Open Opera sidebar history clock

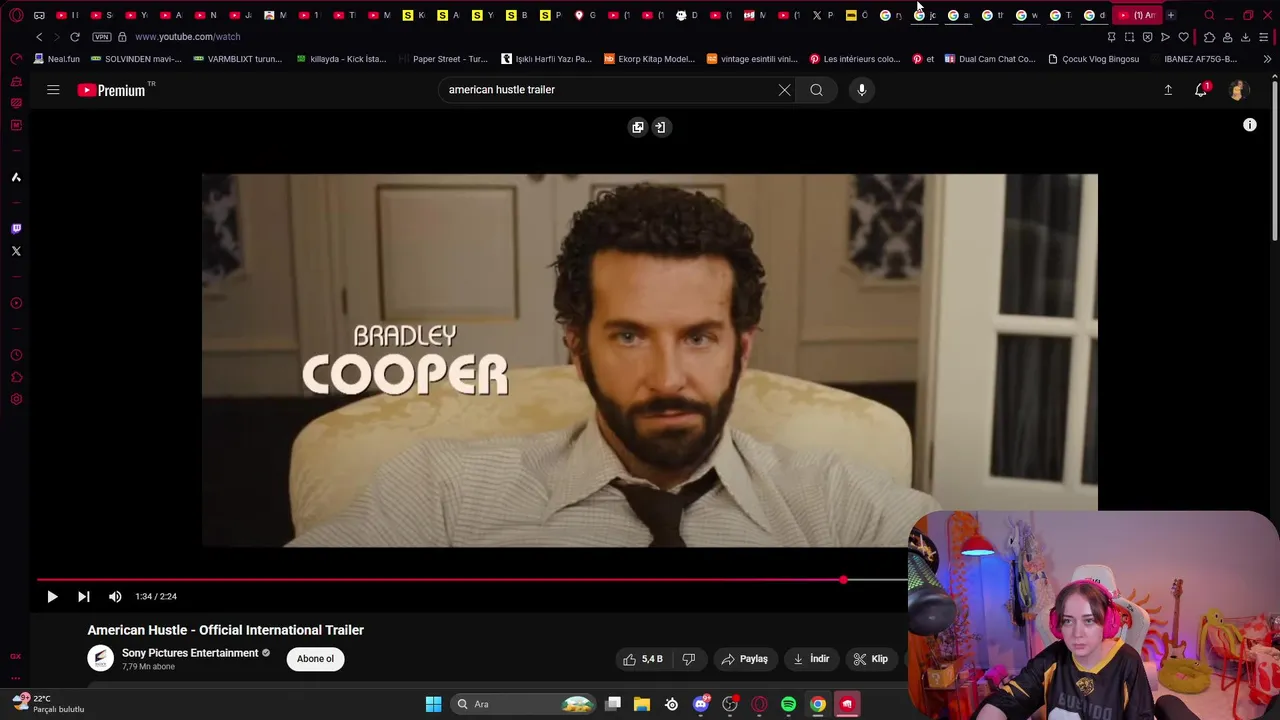click(16, 356)
